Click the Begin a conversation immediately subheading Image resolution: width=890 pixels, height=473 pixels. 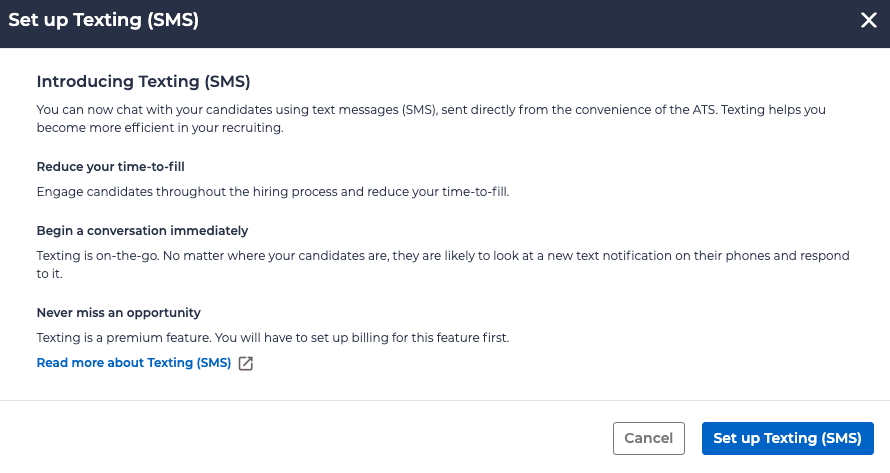[142, 230]
